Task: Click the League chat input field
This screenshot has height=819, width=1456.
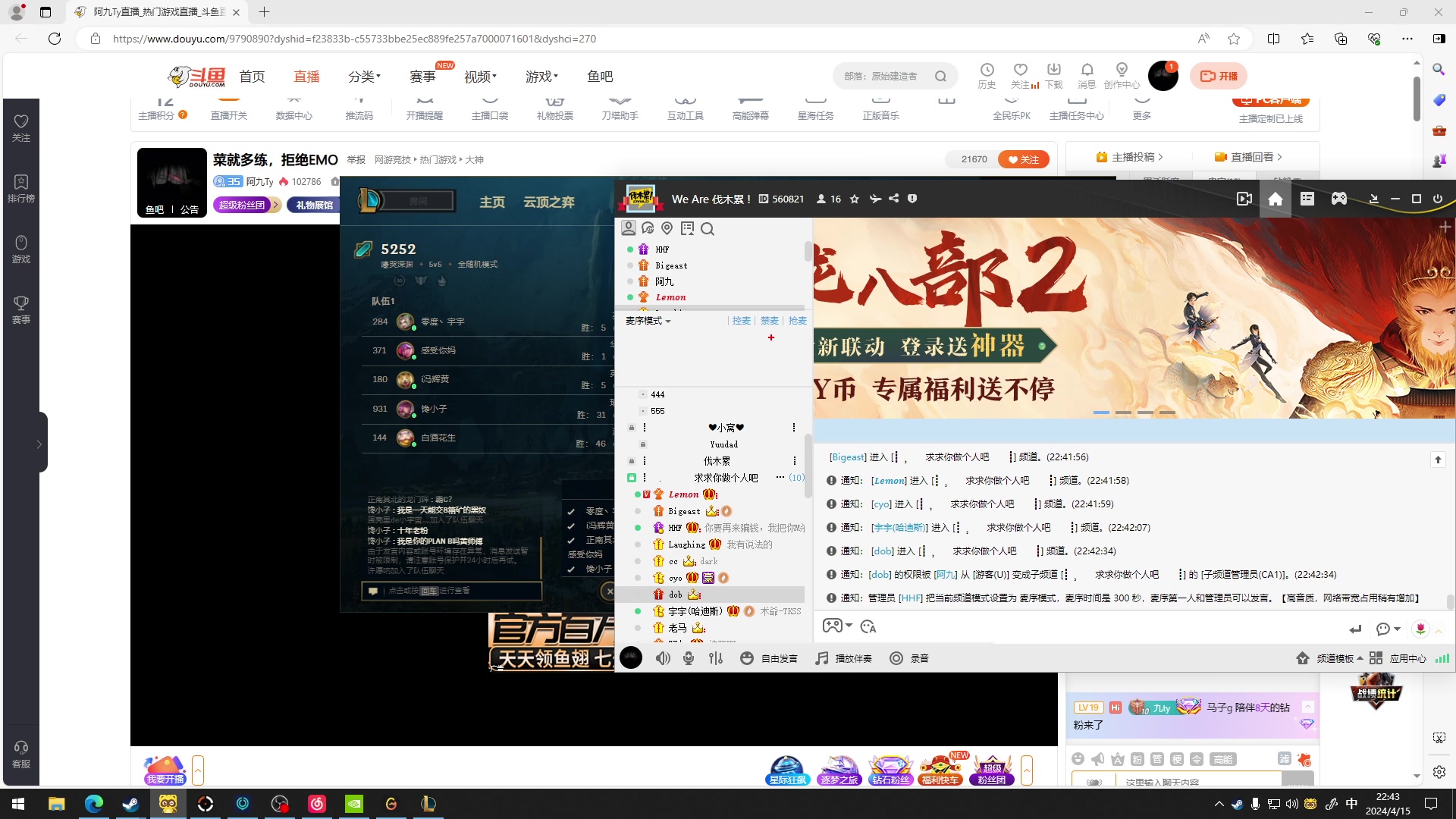Action: click(x=452, y=591)
